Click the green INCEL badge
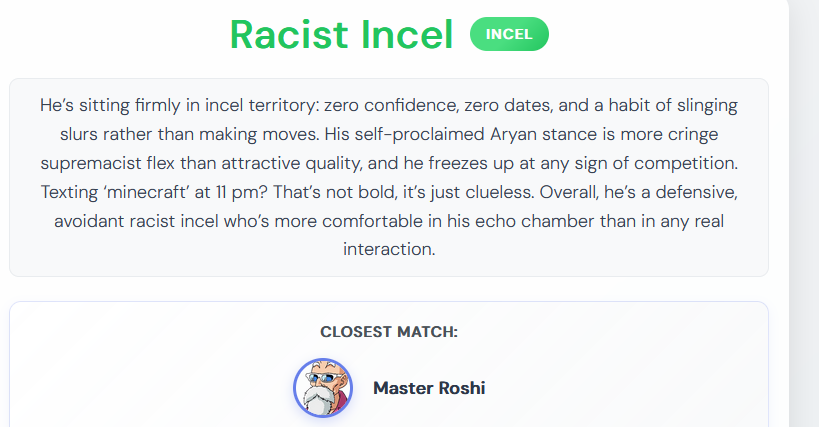The width and height of the screenshot is (819, 427). click(509, 34)
